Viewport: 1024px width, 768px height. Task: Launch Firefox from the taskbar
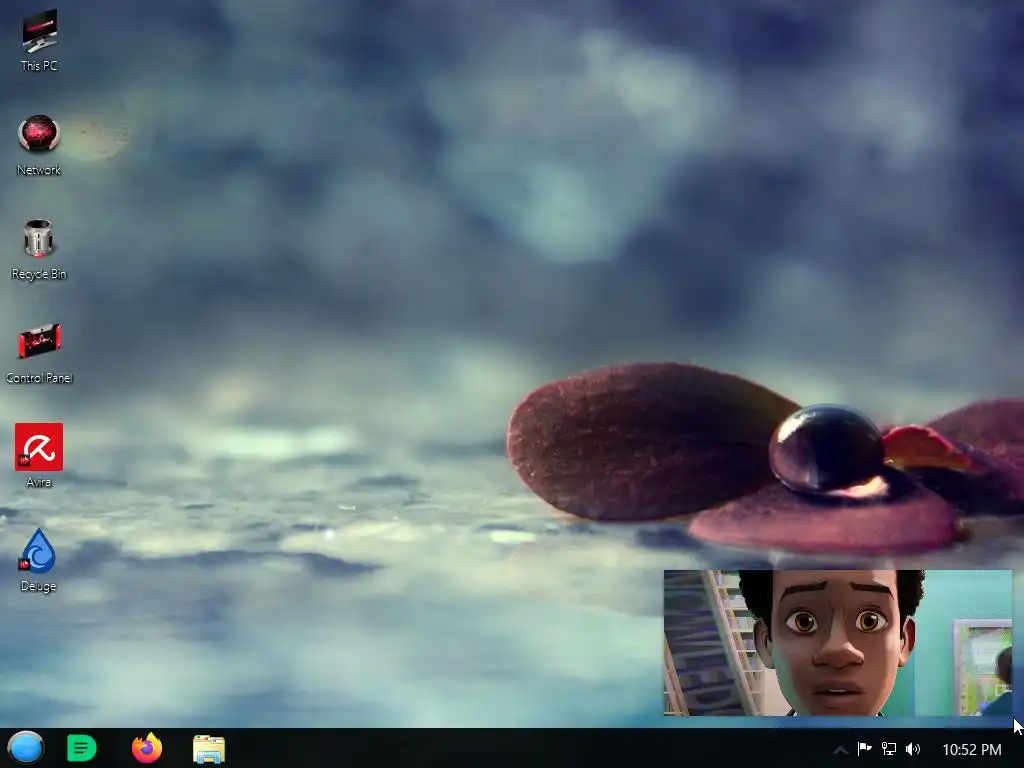point(147,748)
